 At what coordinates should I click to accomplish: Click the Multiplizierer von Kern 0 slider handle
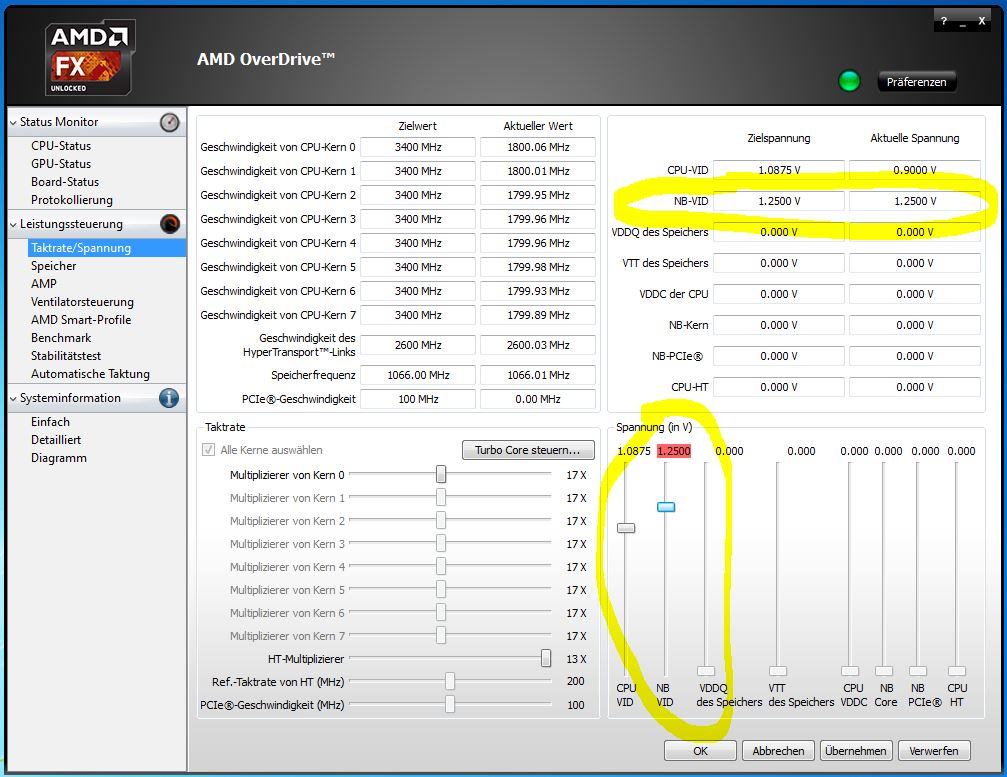(x=441, y=475)
